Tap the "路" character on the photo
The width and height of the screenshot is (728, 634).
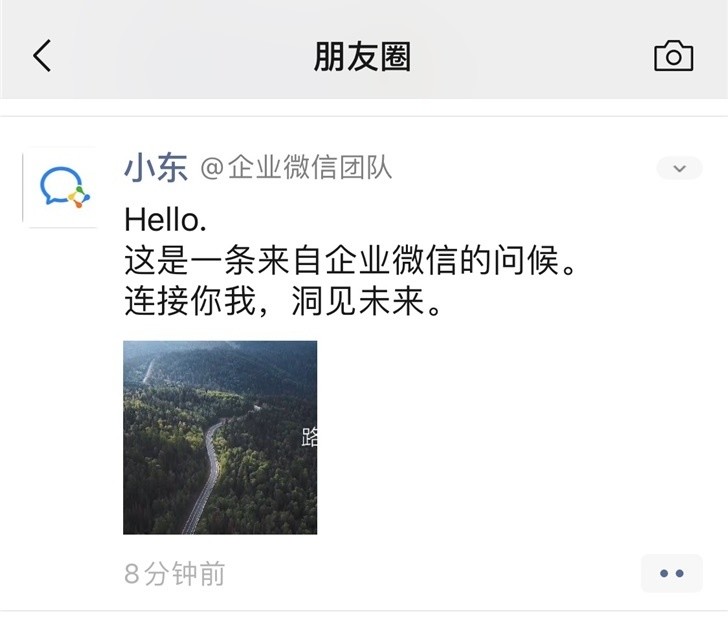[x=309, y=437]
